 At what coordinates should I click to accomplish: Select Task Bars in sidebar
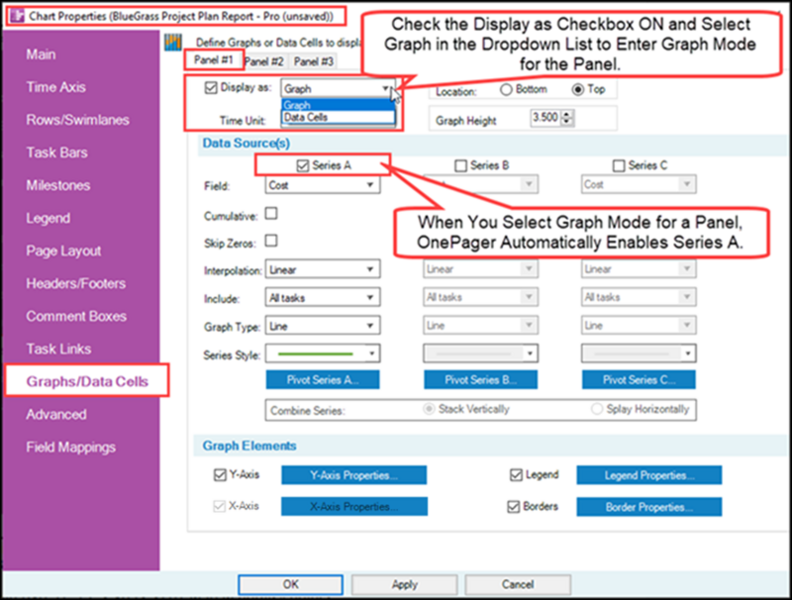pyautogui.click(x=57, y=153)
